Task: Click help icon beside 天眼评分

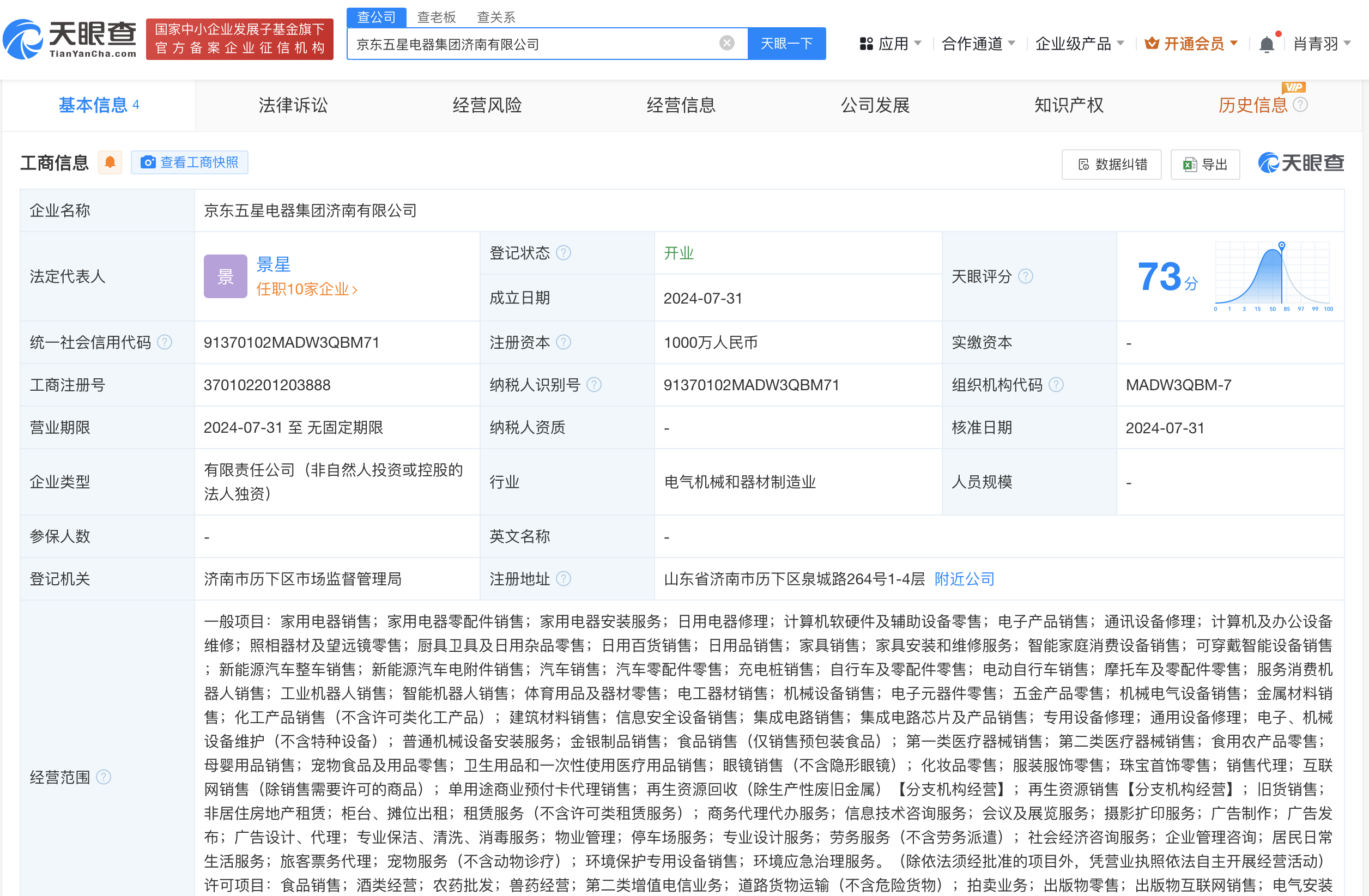Action: [1025, 277]
